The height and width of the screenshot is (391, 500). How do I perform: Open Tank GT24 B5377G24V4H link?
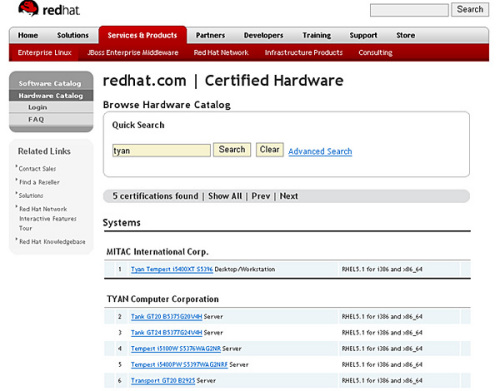coord(166,332)
